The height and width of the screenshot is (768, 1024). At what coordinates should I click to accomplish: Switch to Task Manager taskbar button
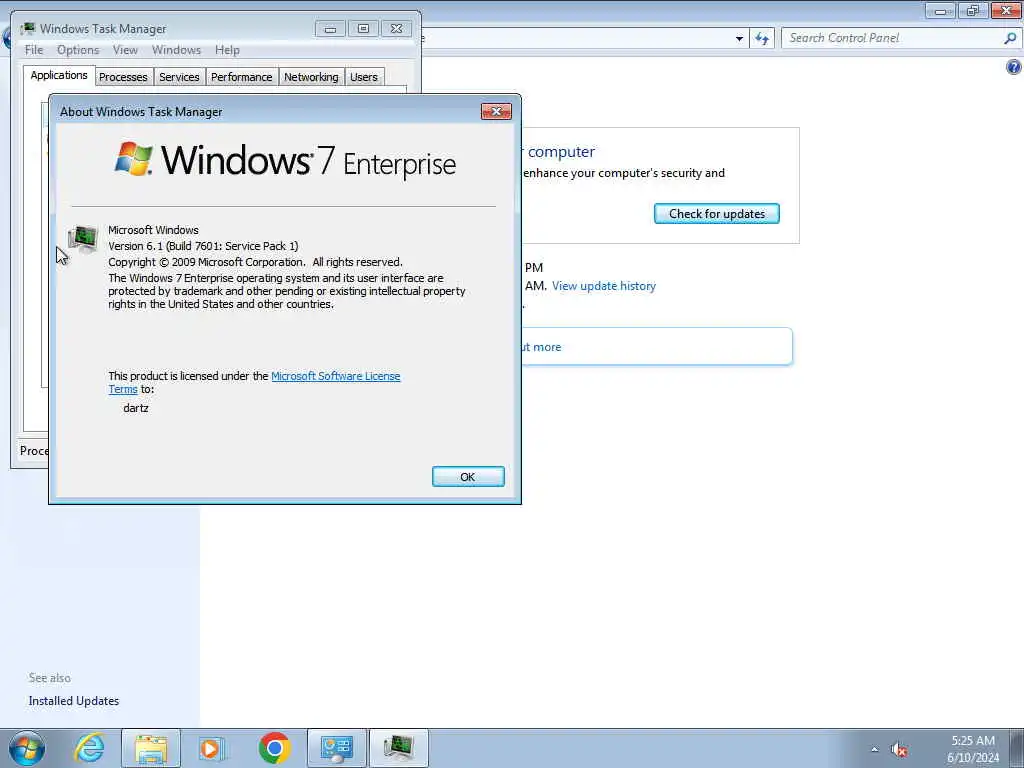tap(399, 748)
